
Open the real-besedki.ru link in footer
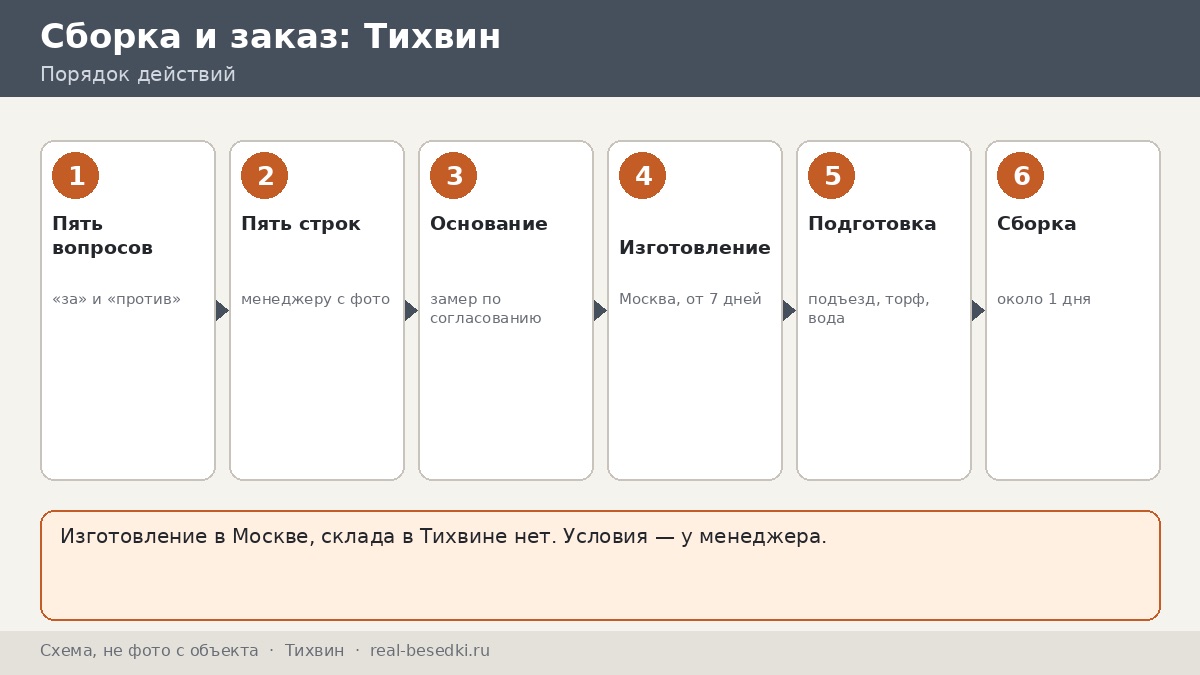[430, 651]
